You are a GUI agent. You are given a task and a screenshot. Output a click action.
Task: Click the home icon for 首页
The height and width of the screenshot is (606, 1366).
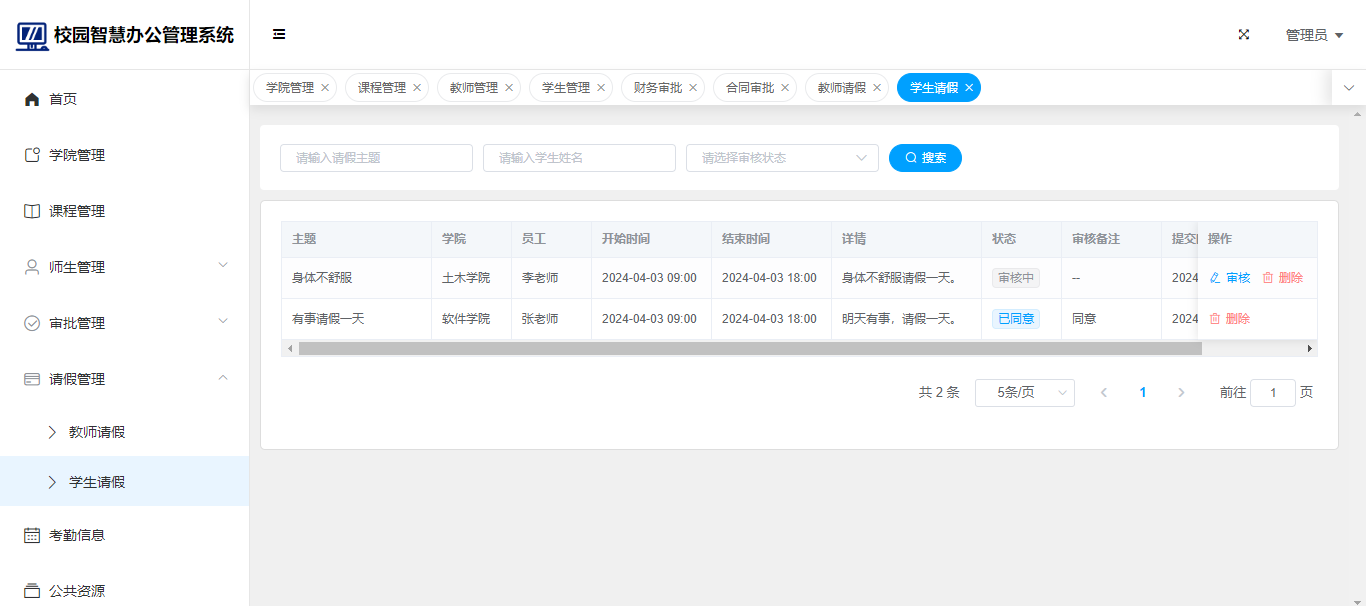[32, 99]
